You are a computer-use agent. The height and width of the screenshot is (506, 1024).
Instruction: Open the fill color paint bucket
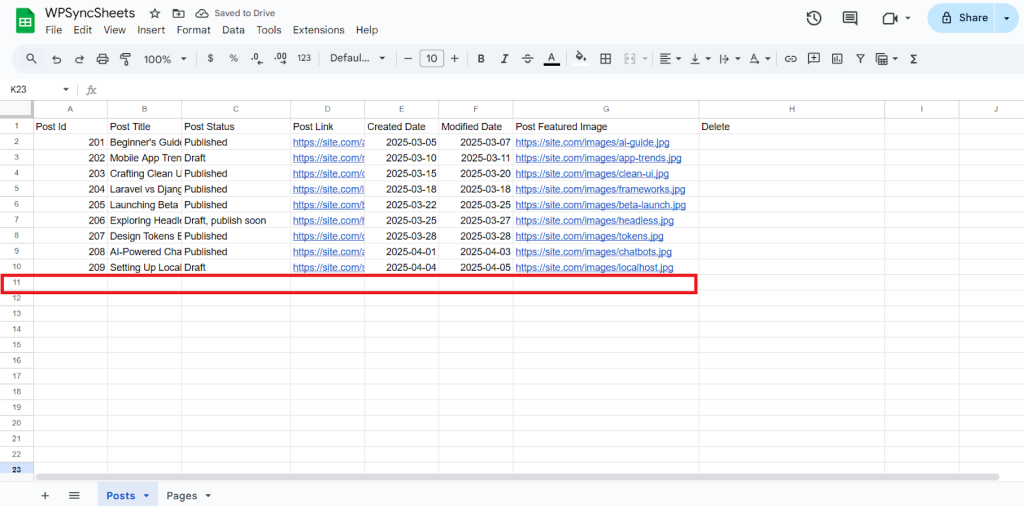(x=581, y=59)
